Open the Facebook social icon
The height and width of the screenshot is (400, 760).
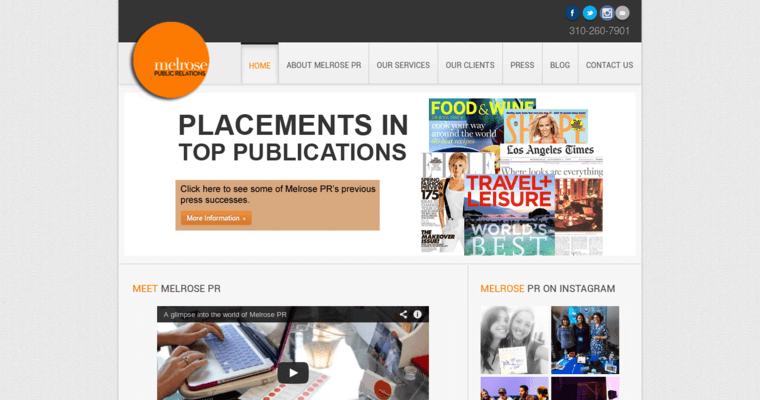pos(572,13)
